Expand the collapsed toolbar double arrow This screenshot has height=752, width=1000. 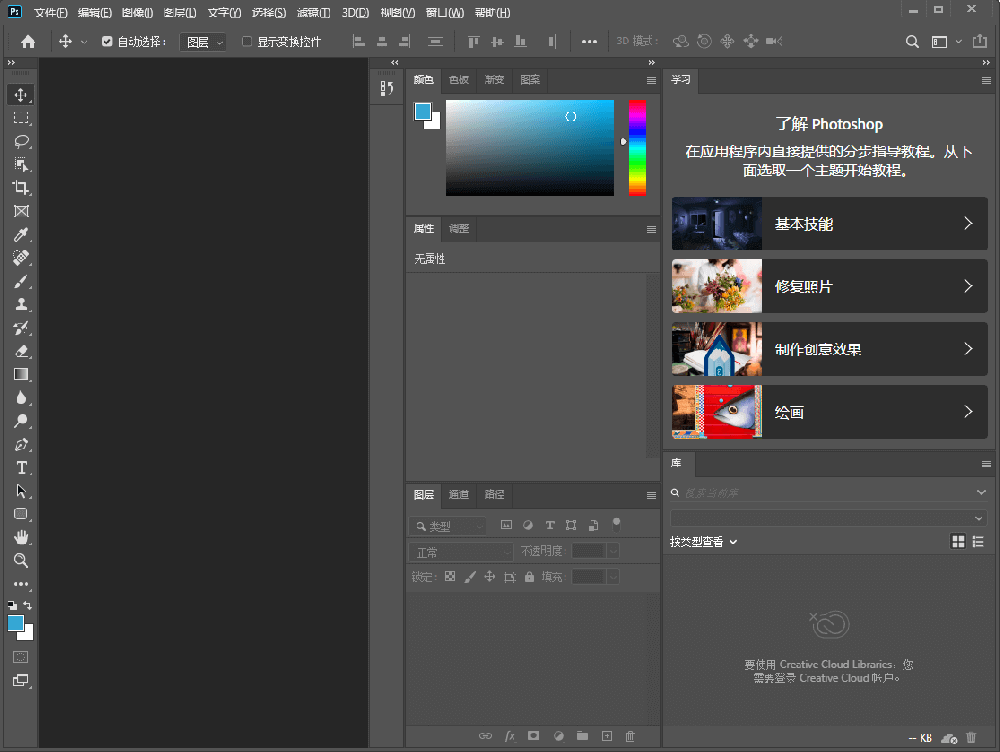coord(11,63)
